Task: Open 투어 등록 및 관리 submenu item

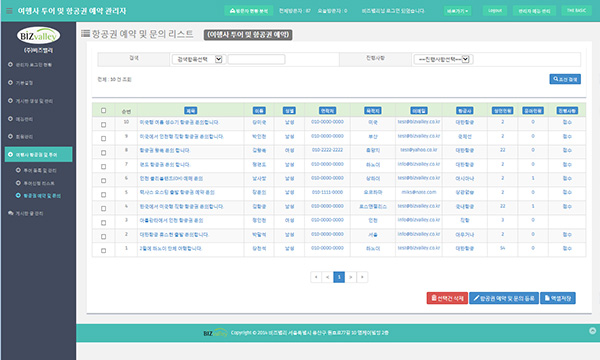Action: click(x=40, y=170)
